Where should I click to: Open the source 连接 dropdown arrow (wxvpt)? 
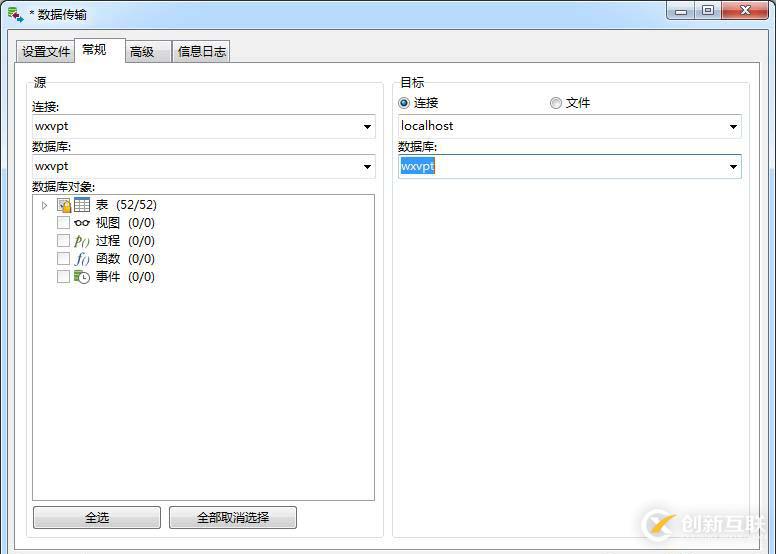[x=367, y=127]
